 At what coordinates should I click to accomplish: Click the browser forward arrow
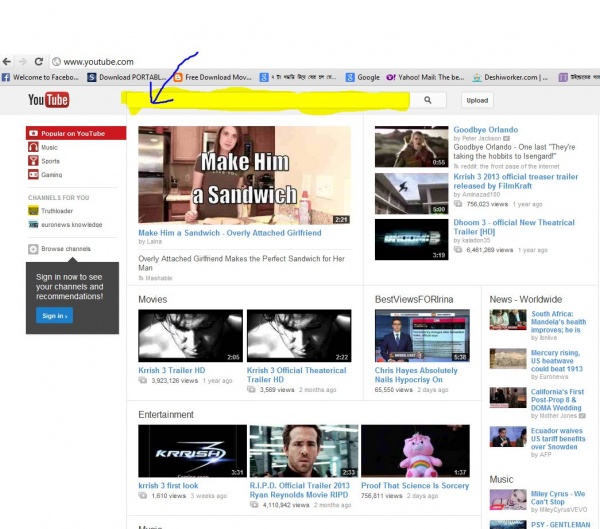coord(23,61)
